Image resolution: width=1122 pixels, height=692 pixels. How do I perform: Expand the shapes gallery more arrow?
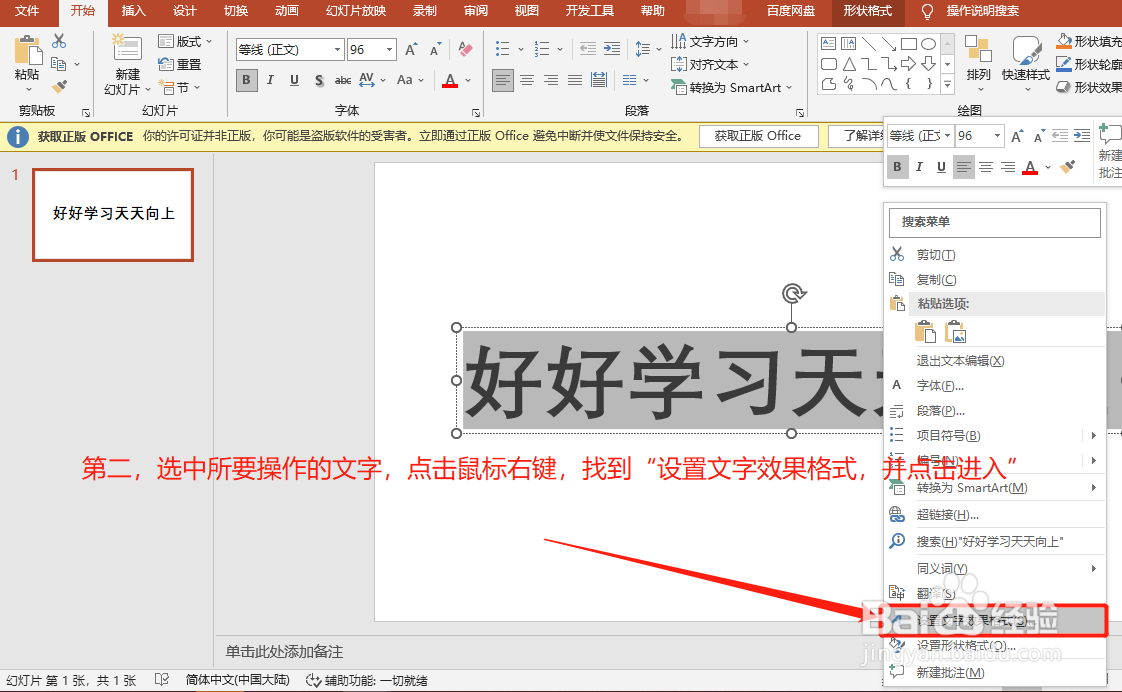coord(947,84)
